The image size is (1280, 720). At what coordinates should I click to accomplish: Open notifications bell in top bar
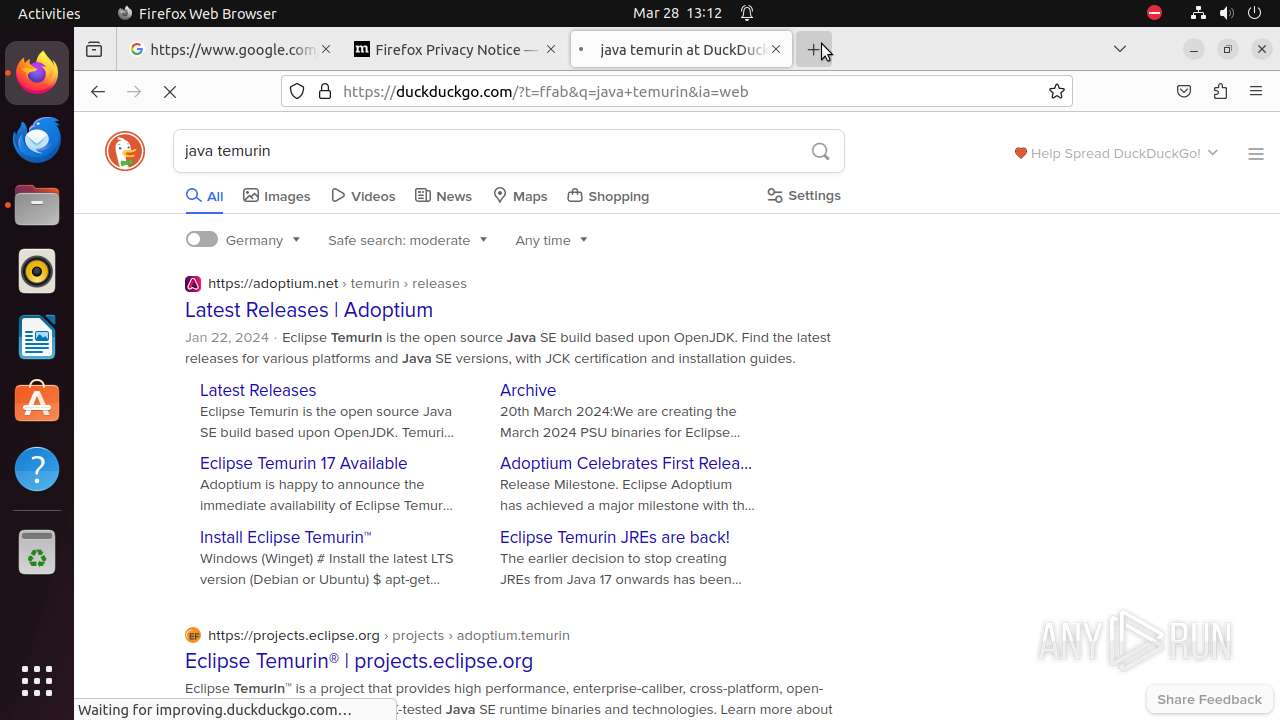pos(746,13)
